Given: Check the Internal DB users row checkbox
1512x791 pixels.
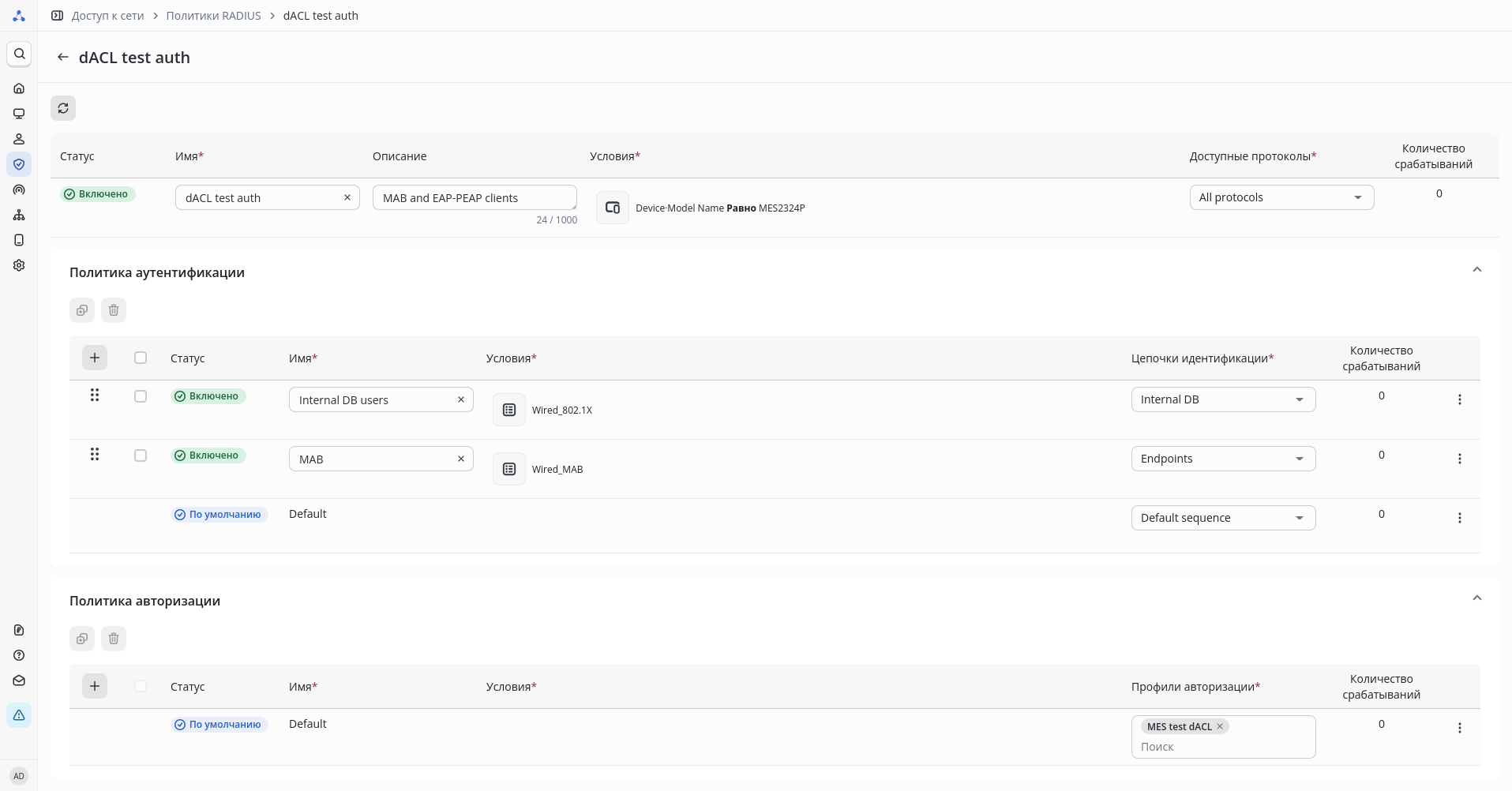Looking at the screenshot, I should 141,396.
